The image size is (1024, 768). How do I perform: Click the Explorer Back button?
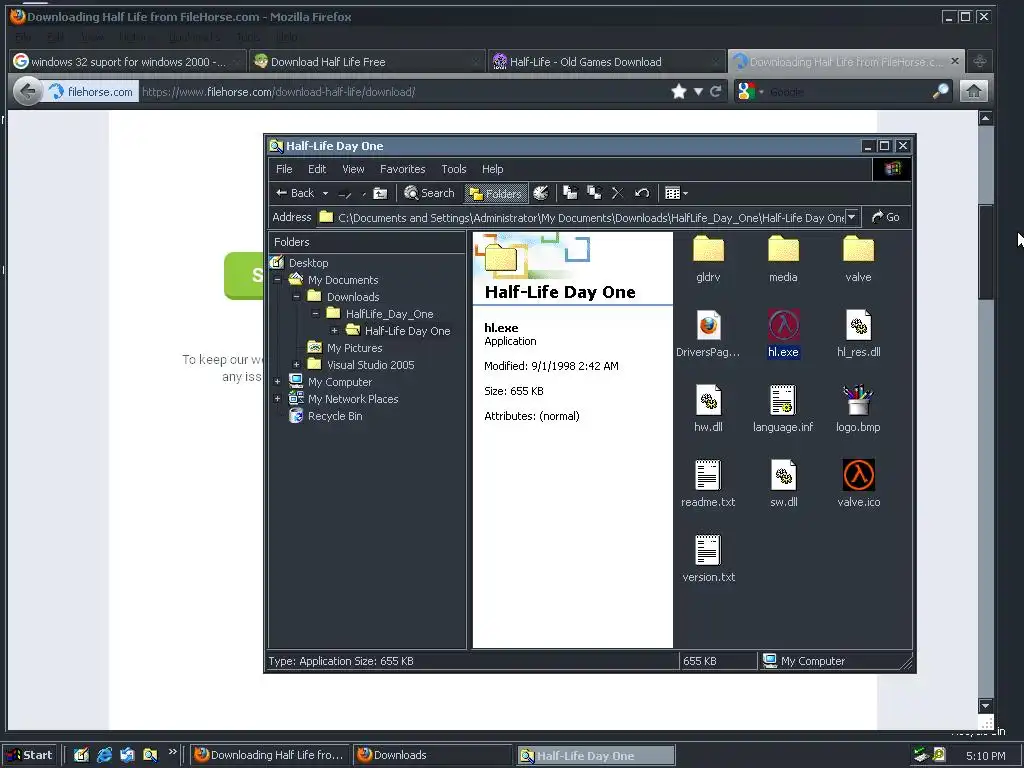(295, 193)
